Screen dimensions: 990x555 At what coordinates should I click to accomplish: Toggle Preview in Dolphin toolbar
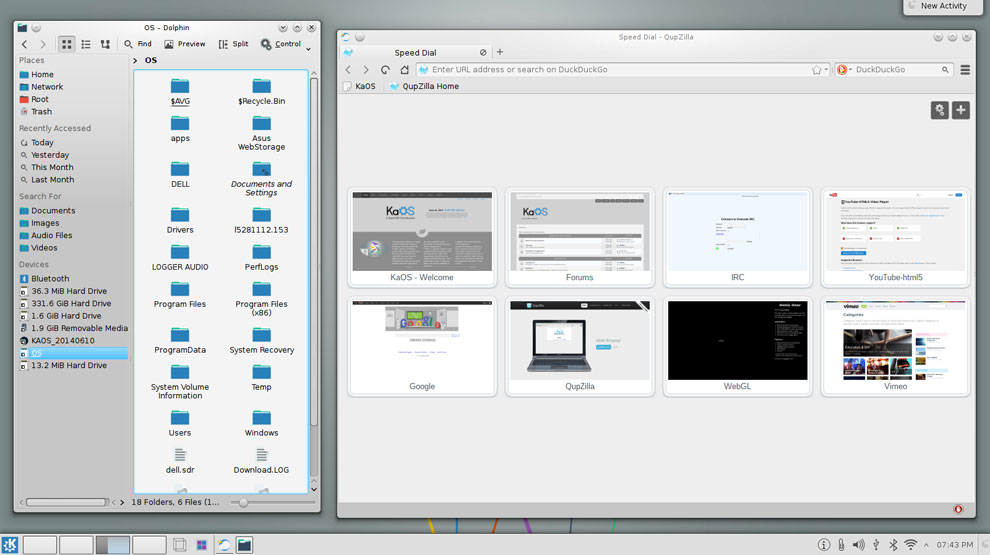pyautogui.click(x=184, y=44)
